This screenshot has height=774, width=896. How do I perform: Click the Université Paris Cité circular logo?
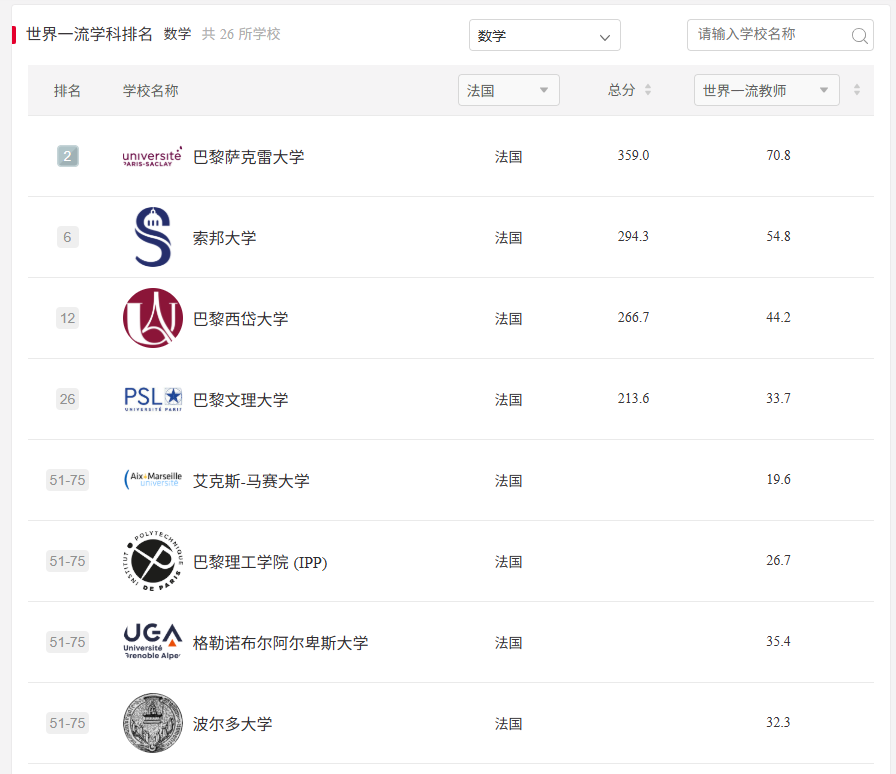152,318
